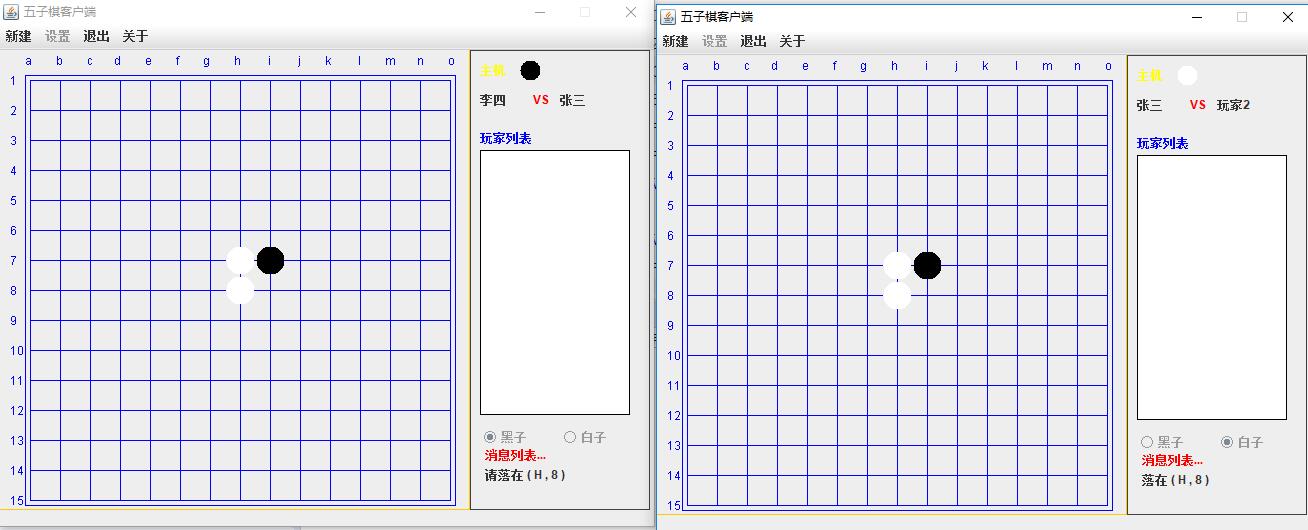
Task: Click white stone at row 7 on left board
Action: 240,260
